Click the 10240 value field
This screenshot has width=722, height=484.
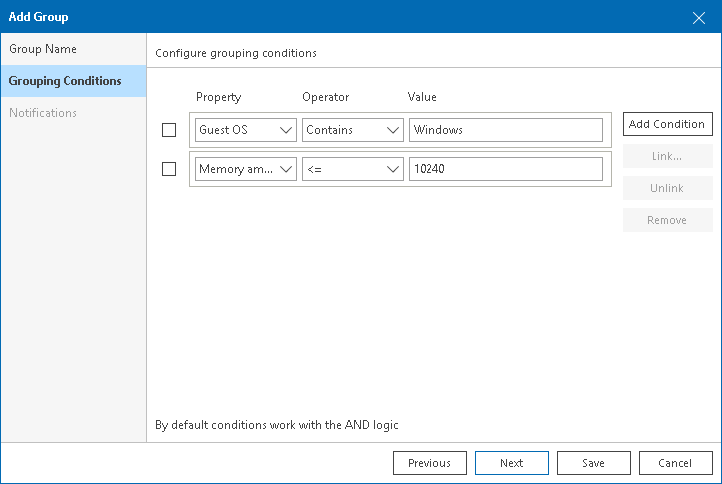click(x=505, y=169)
